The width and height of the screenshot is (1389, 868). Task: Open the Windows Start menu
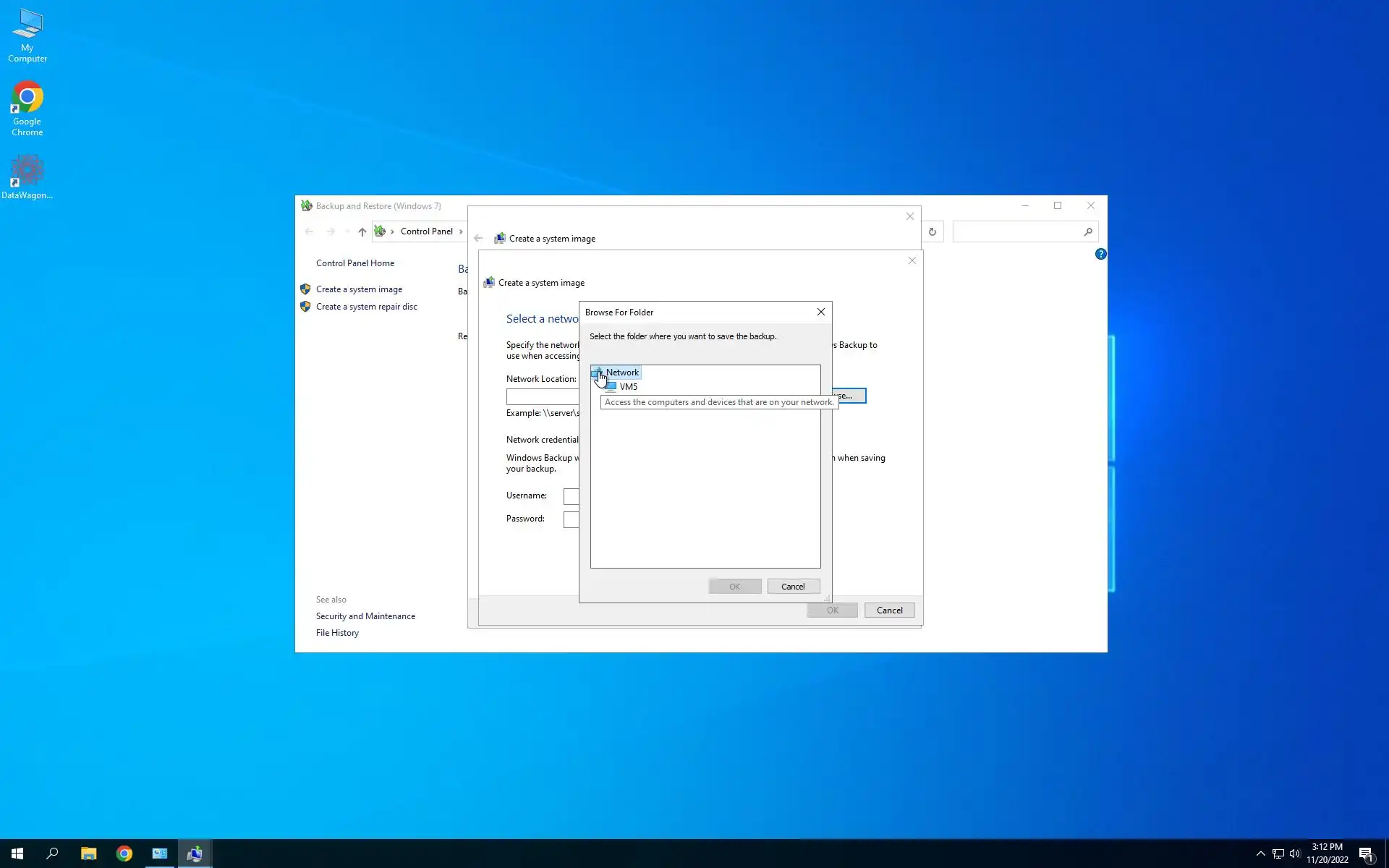pyautogui.click(x=17, y=854)
